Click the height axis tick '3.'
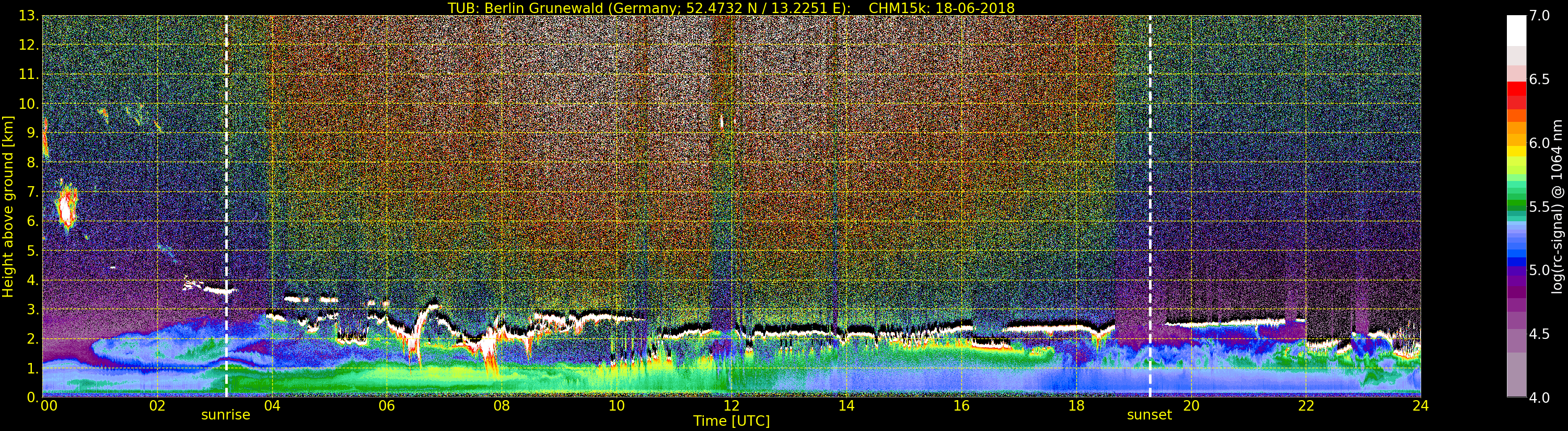The width and height of the screenshot is (1568, 431). (33, 309)
